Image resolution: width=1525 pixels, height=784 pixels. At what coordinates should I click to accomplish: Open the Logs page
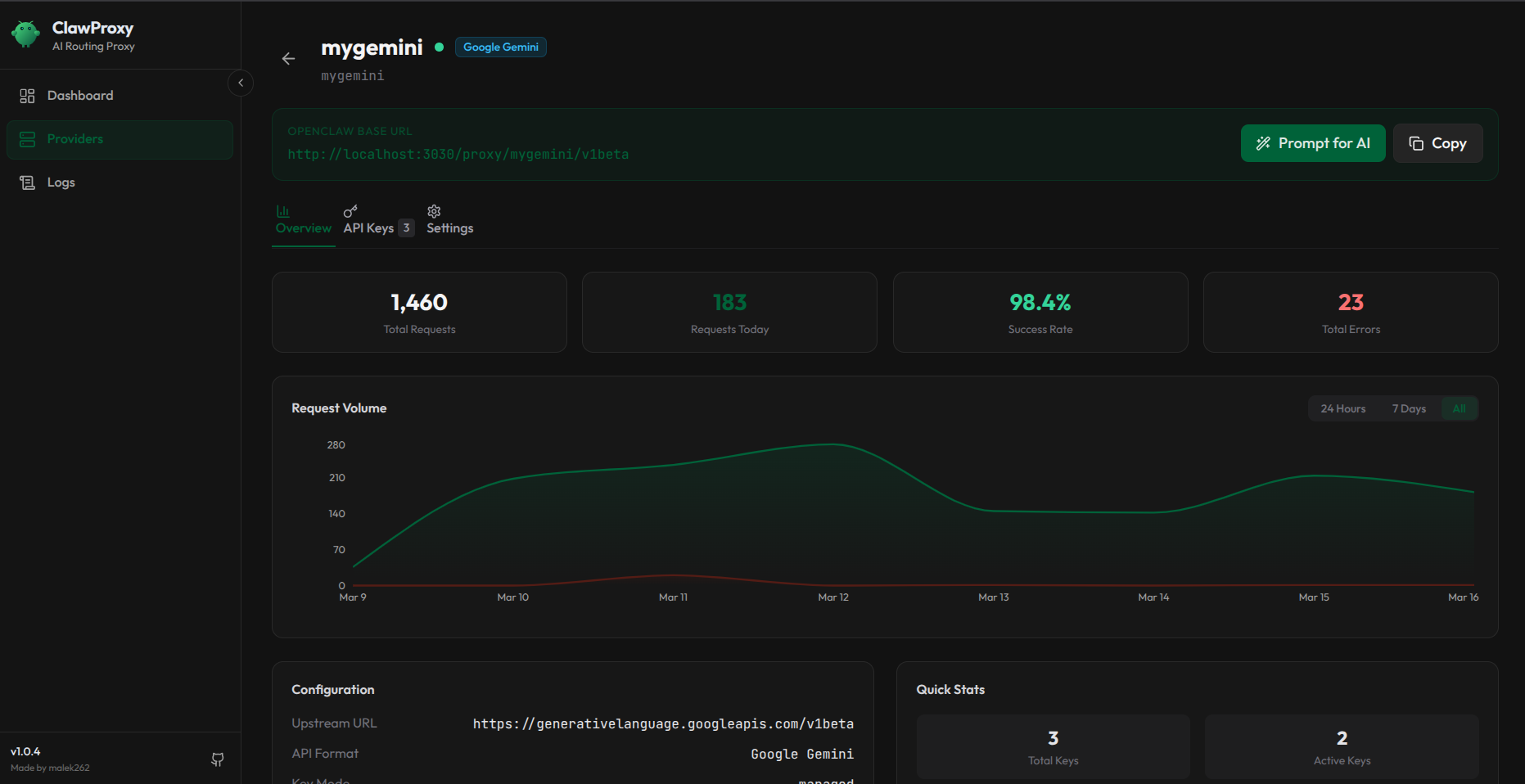[x=120, y=182]
